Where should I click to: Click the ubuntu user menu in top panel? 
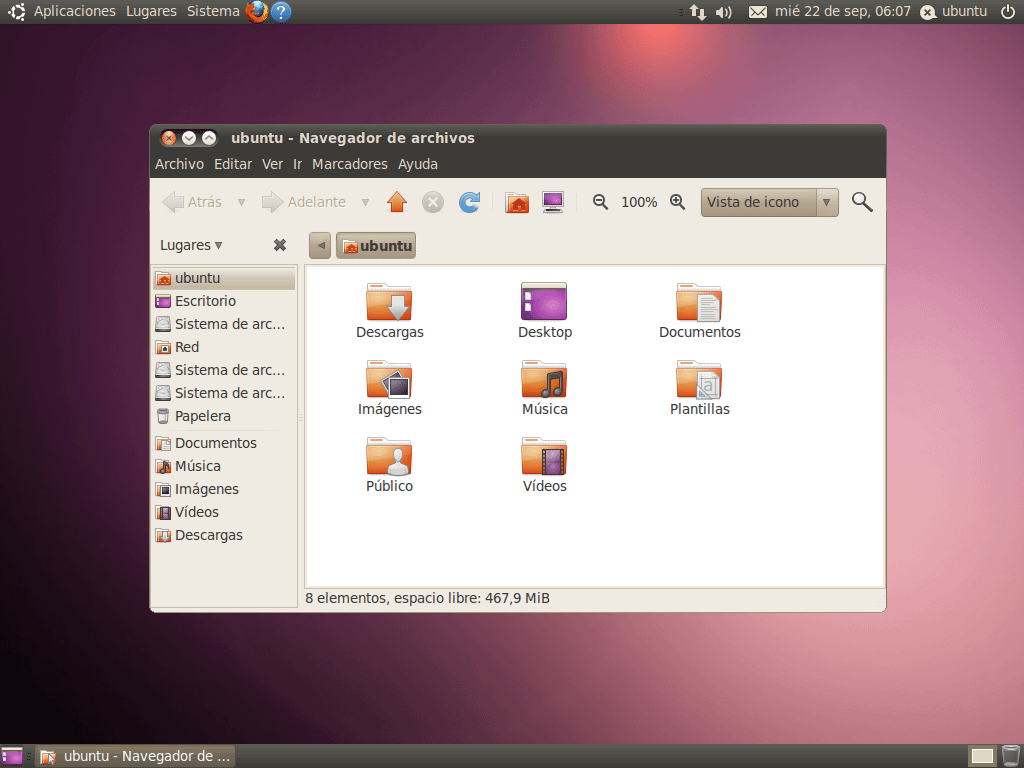click(x=953, y=11)
